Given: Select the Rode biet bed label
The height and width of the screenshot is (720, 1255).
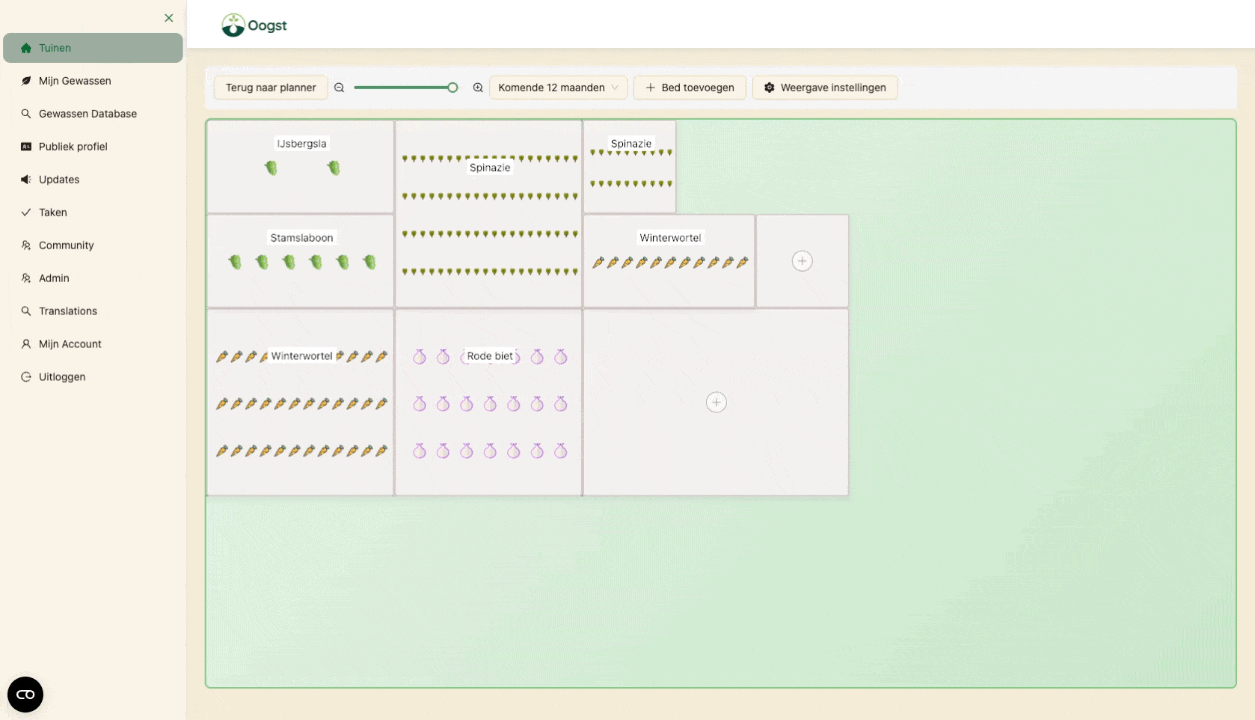Looking at the screenshot, I should coord(490,356).
